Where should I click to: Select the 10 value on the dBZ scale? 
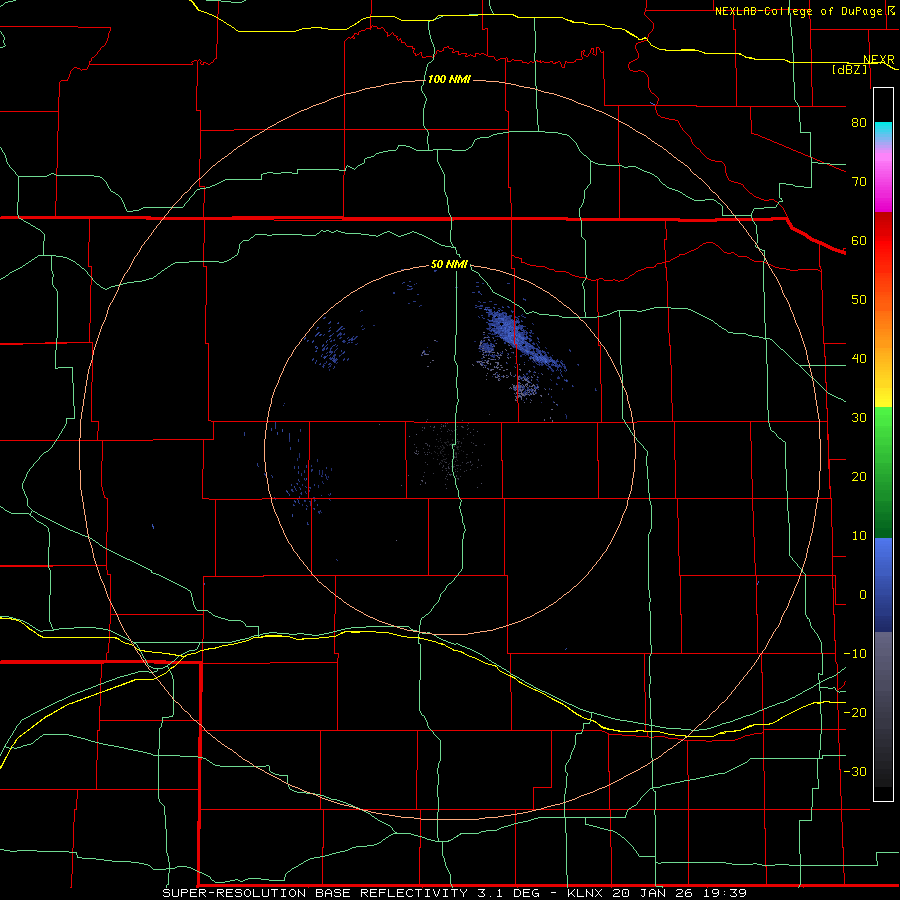coord(859,536)
